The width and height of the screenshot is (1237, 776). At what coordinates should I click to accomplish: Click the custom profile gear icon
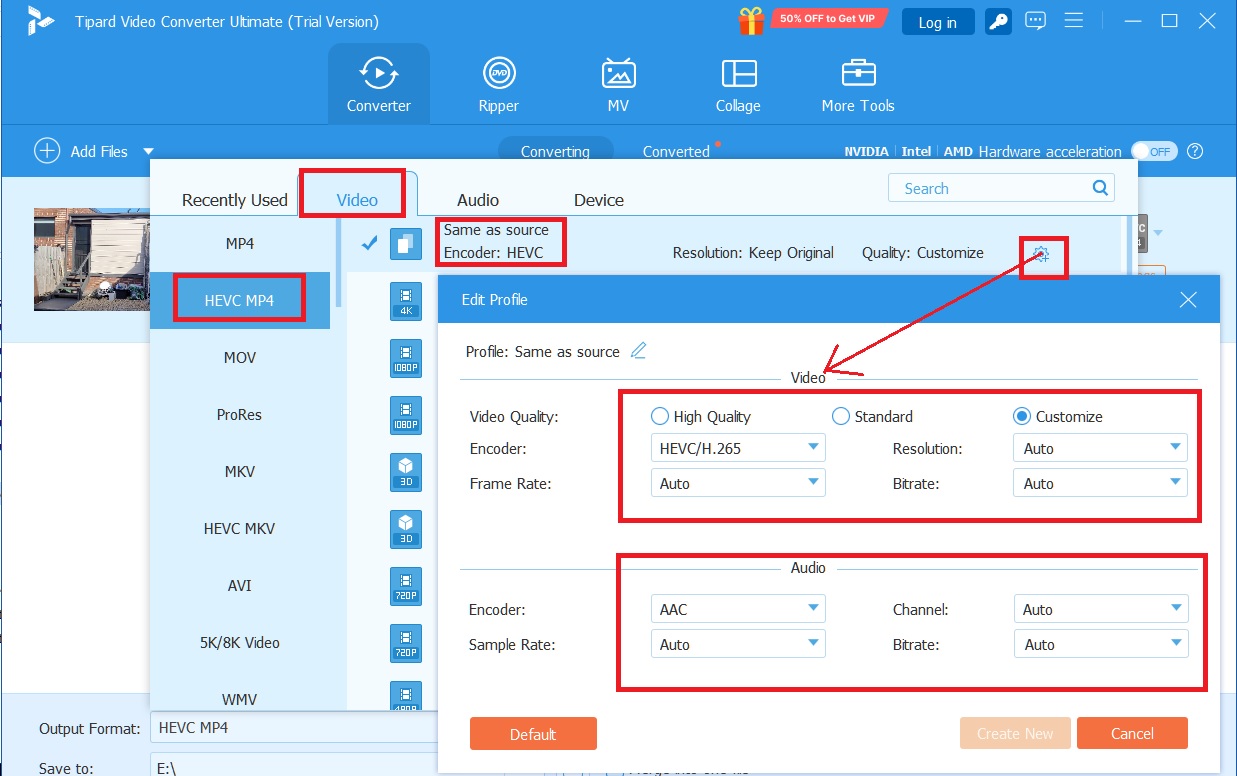1041,254
